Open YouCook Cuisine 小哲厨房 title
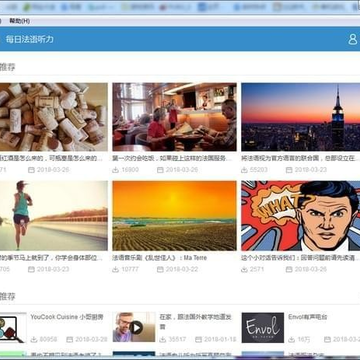The height and width of the screenshot is (360, 360). [67, 317]
